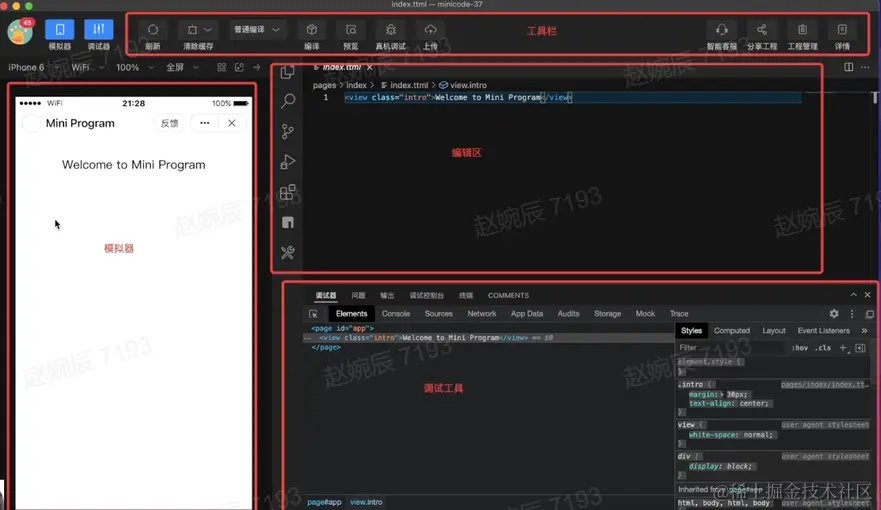Viewport: 881px width, 510px height.
Task: Click the 预览 preview icon
Action: pos(351,30)
